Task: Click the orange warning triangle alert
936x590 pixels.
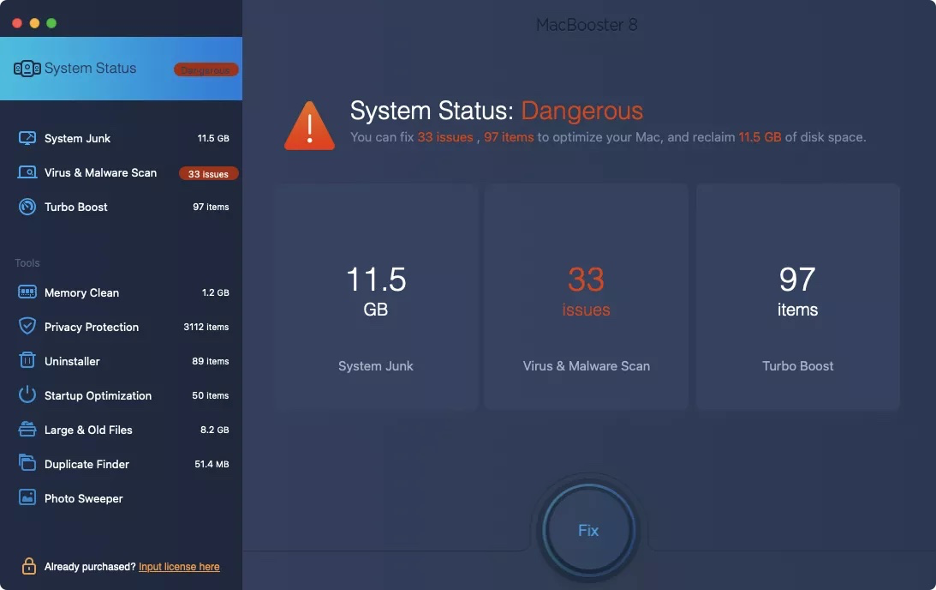Action: click(309, 122)
